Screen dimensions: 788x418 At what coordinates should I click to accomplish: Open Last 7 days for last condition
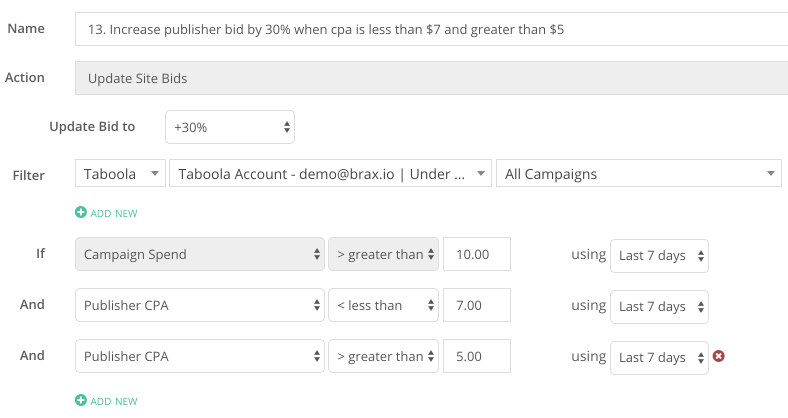(659, 358)
